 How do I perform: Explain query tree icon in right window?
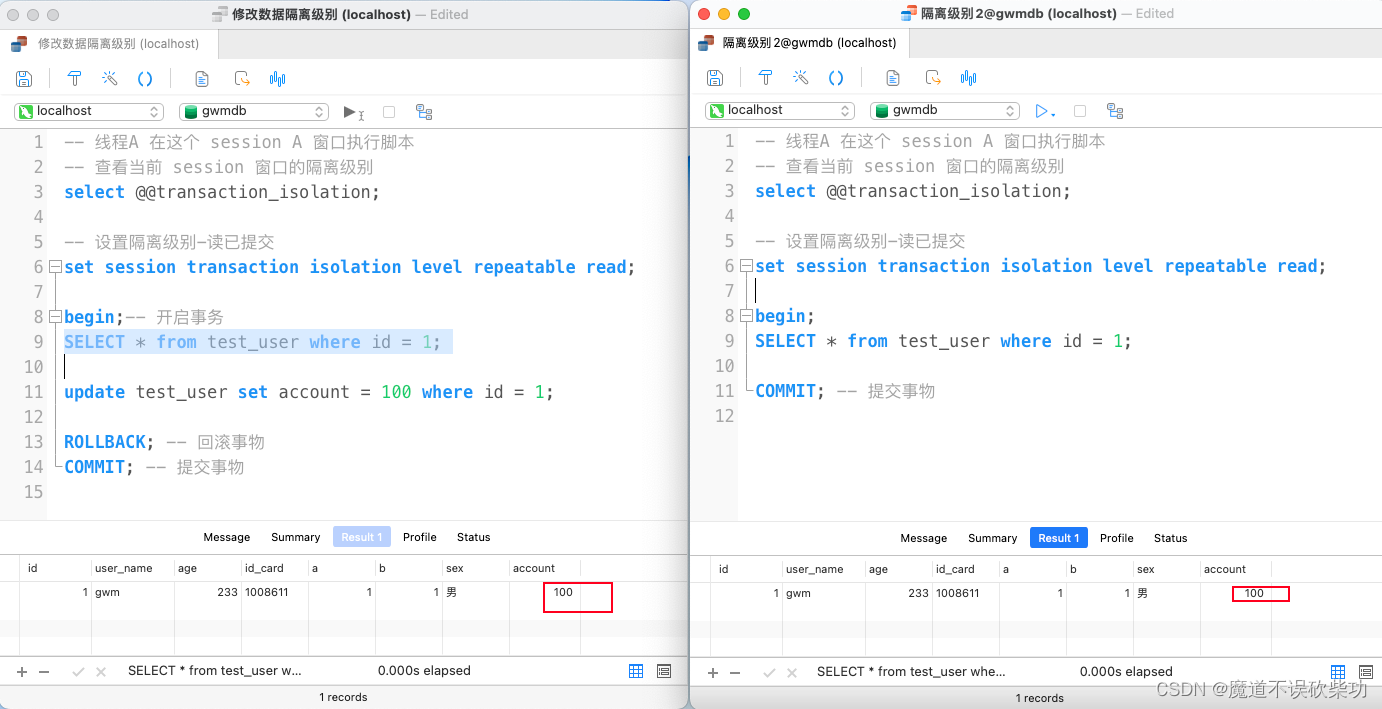(x=1115, y=111)
